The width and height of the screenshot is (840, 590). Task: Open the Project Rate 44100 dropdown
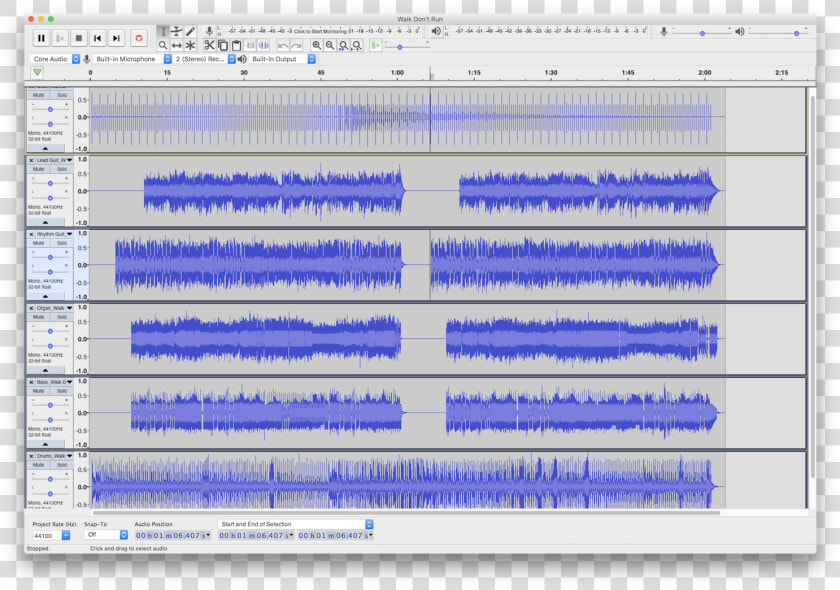pos(51,535)
